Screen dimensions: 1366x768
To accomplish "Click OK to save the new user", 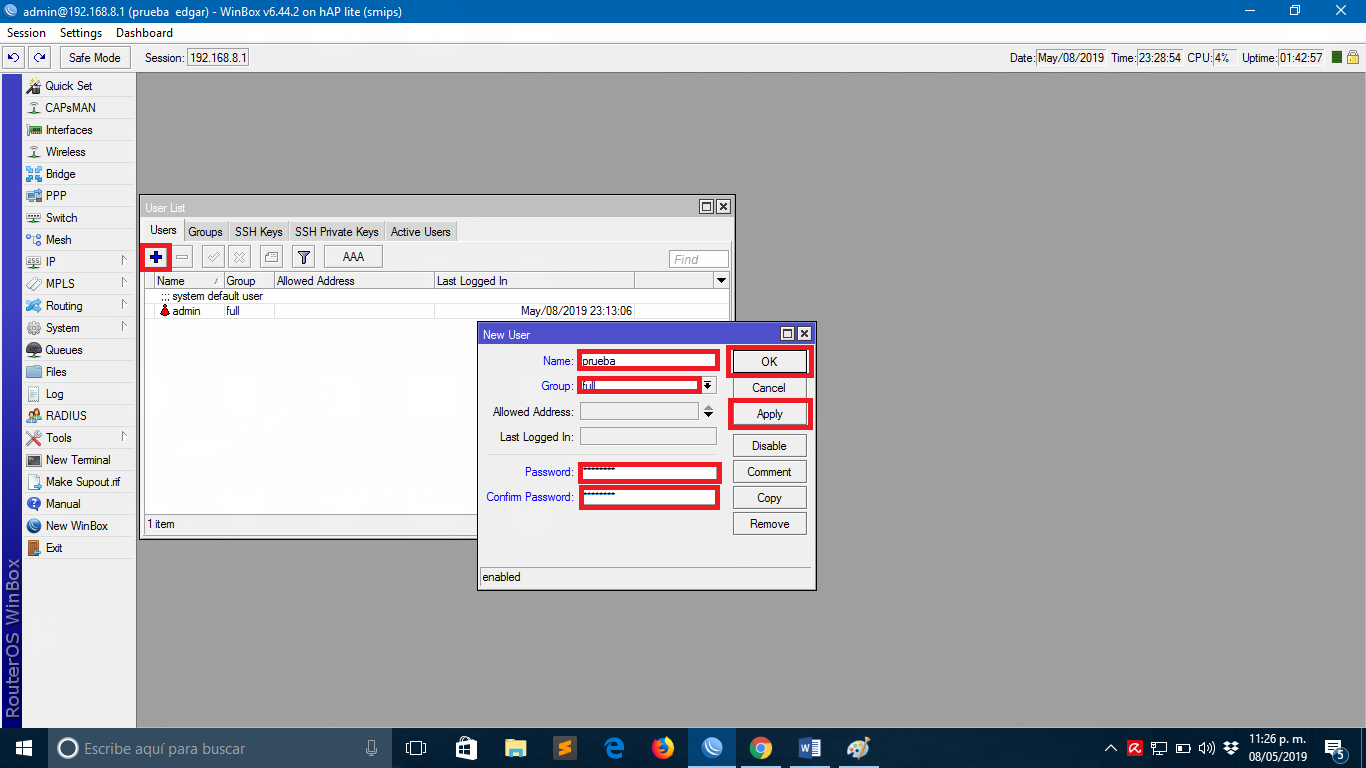I will pyautogui.click(x=769, y=361).
